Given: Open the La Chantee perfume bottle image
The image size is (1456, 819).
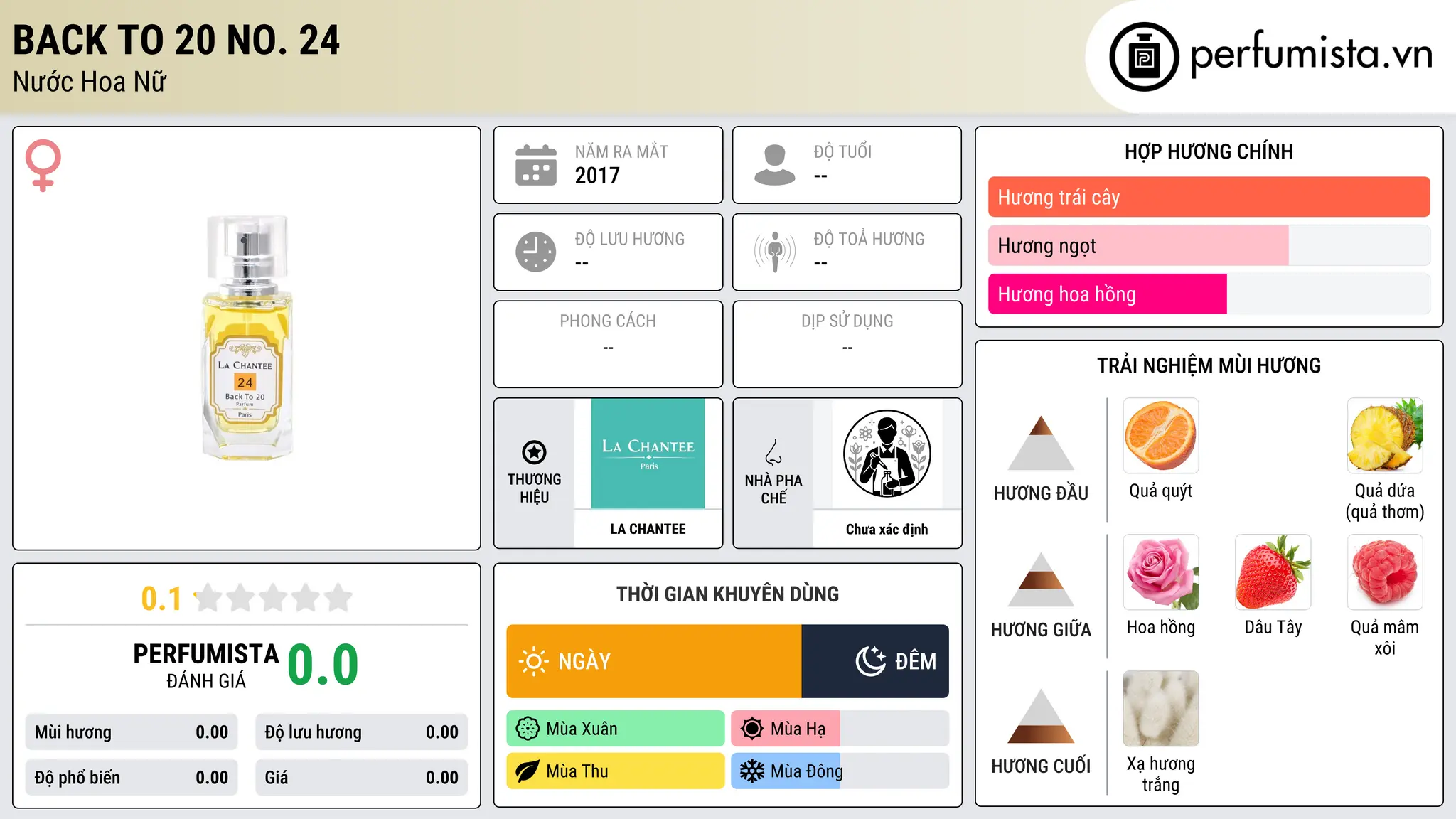Looking at the screenshot, I should [246, 337].
